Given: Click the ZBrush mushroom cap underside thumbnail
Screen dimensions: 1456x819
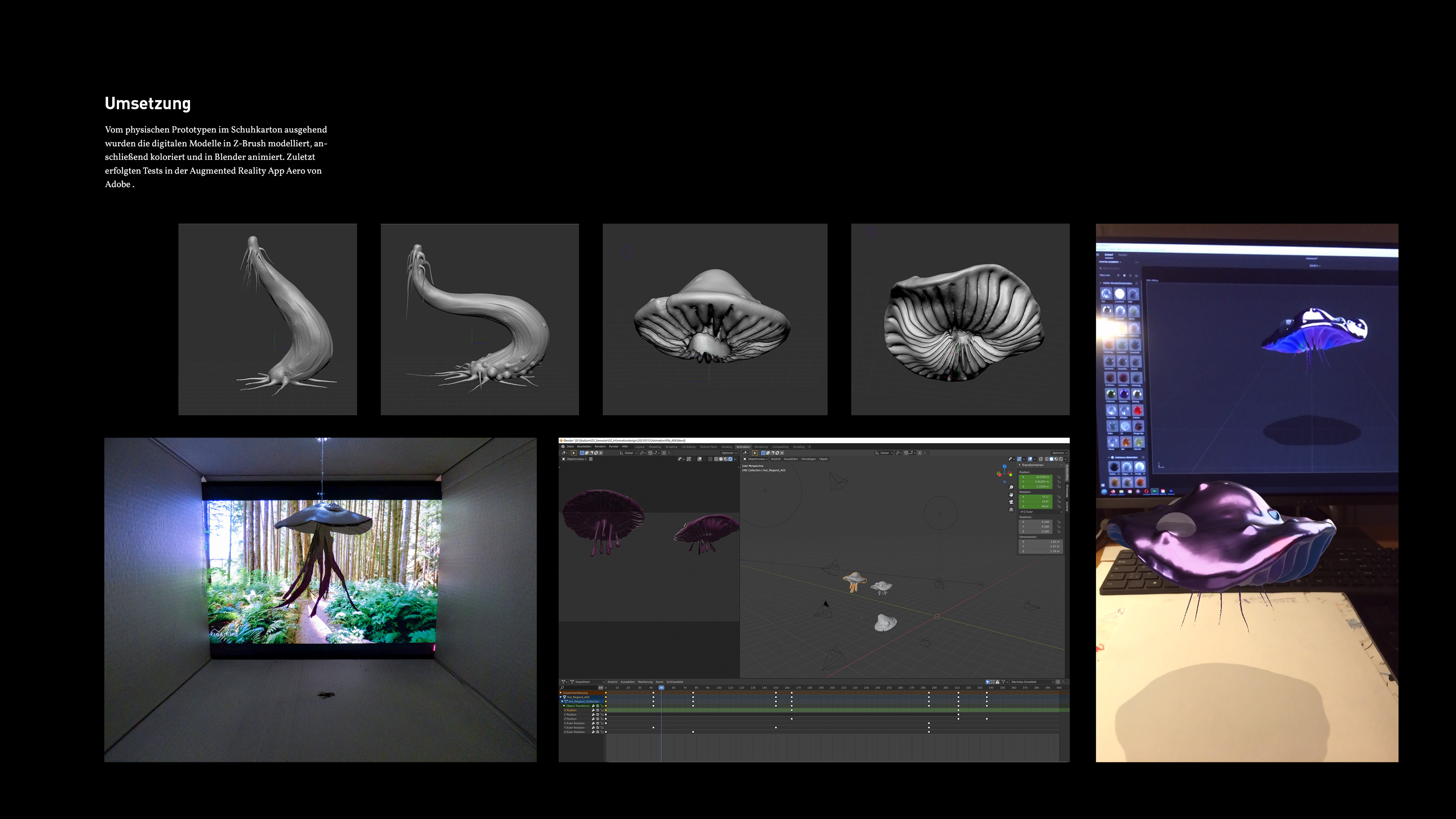Looking at the screenshot, I should [960, 319].
